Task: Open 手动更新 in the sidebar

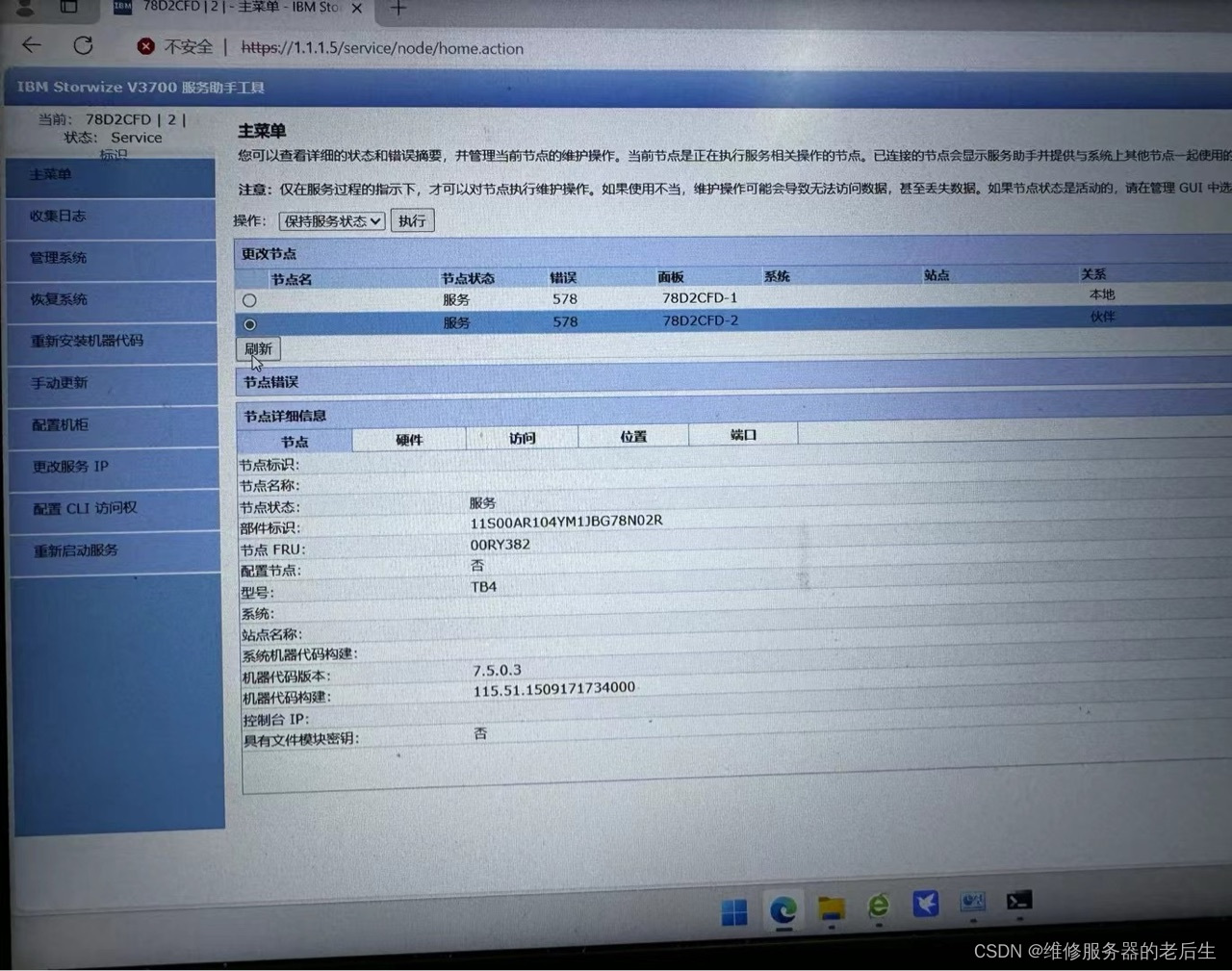Action: (x=114, y=383)
